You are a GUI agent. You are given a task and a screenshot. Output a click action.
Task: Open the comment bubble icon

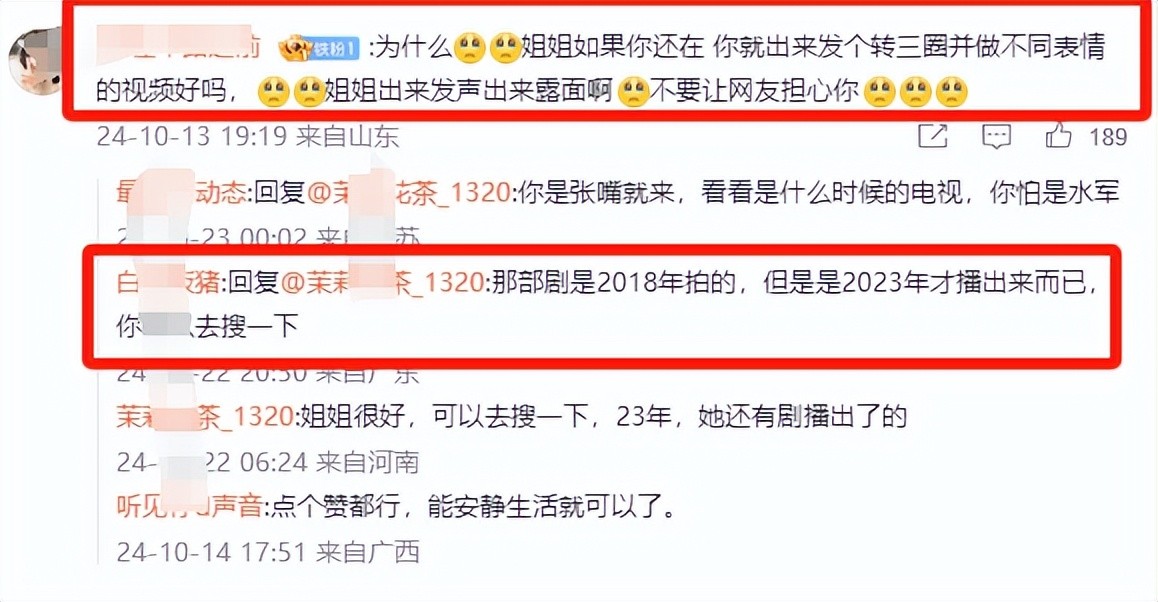coord(996,136)
